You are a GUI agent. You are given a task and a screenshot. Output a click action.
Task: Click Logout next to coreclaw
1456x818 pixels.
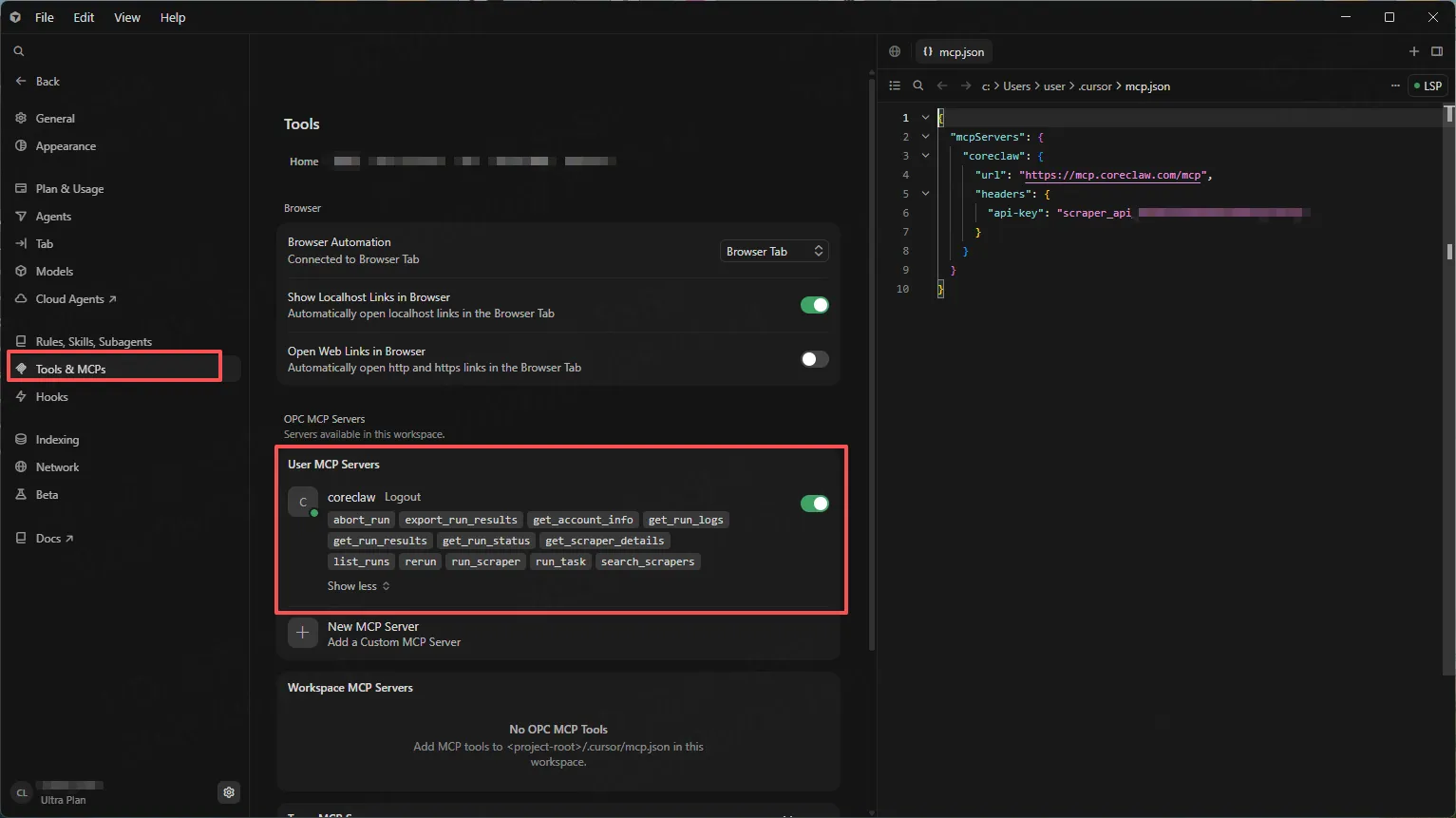pyautogui.click(x=403, y=497)
